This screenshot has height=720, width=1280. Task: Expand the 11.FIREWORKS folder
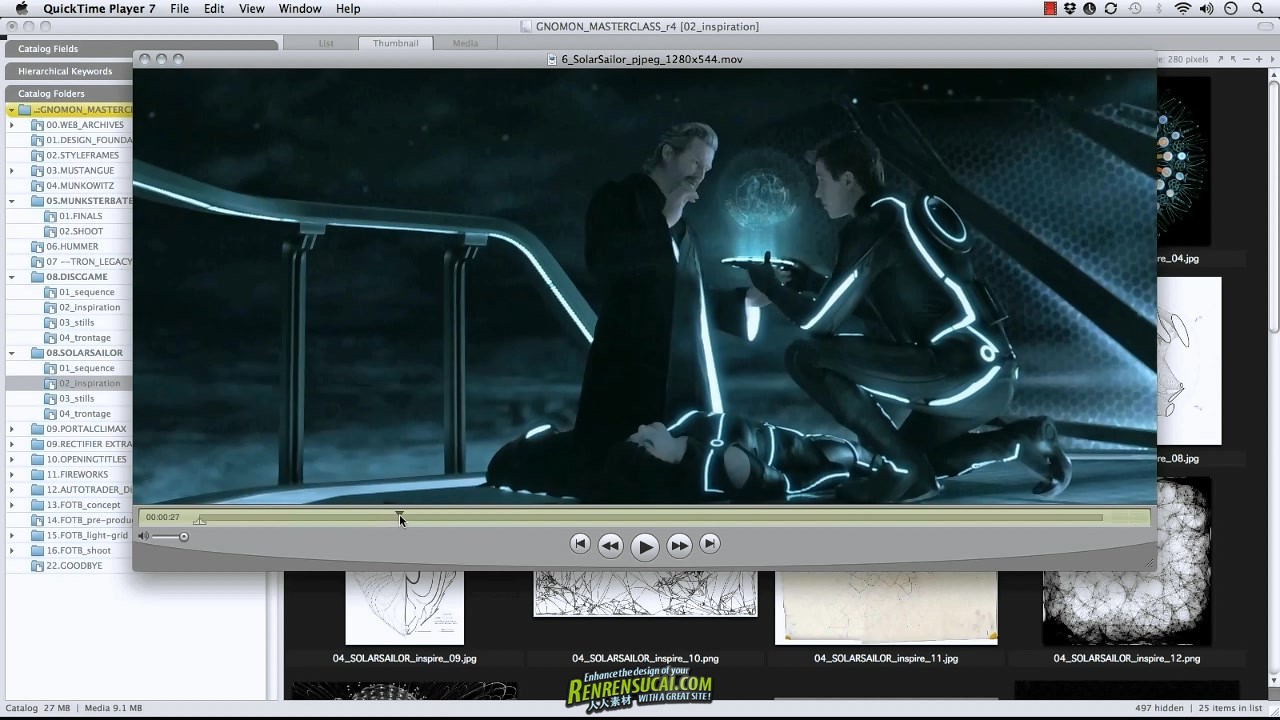click(x=11, y=474)
